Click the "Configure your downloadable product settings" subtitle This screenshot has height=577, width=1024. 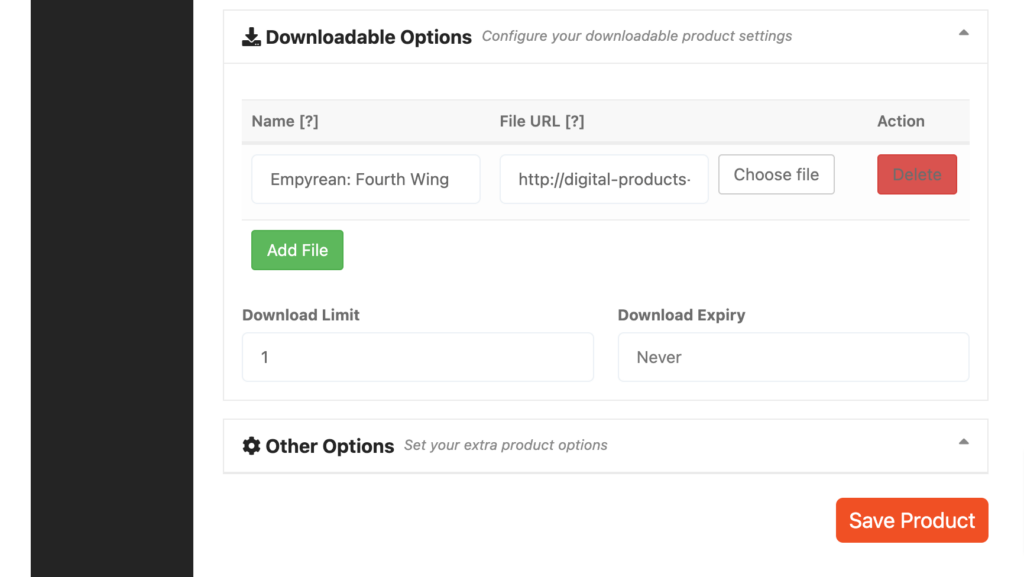point(636,36)
